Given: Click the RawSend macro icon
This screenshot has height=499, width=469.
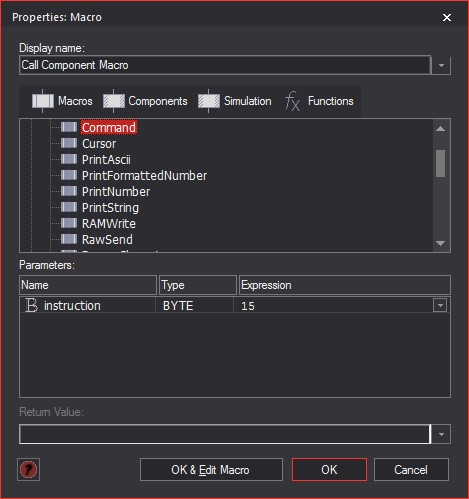Looking at the screenshot, I should pyautogui.click(x=69, y=239).
